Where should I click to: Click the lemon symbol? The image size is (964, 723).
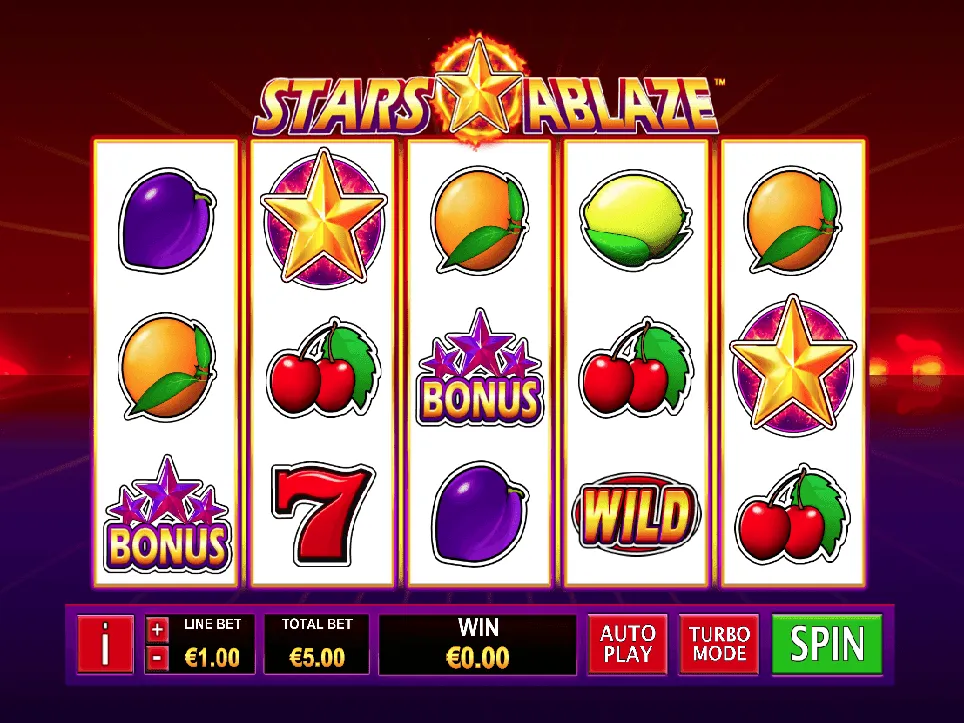pyautogui.click(x=634, y=219)
